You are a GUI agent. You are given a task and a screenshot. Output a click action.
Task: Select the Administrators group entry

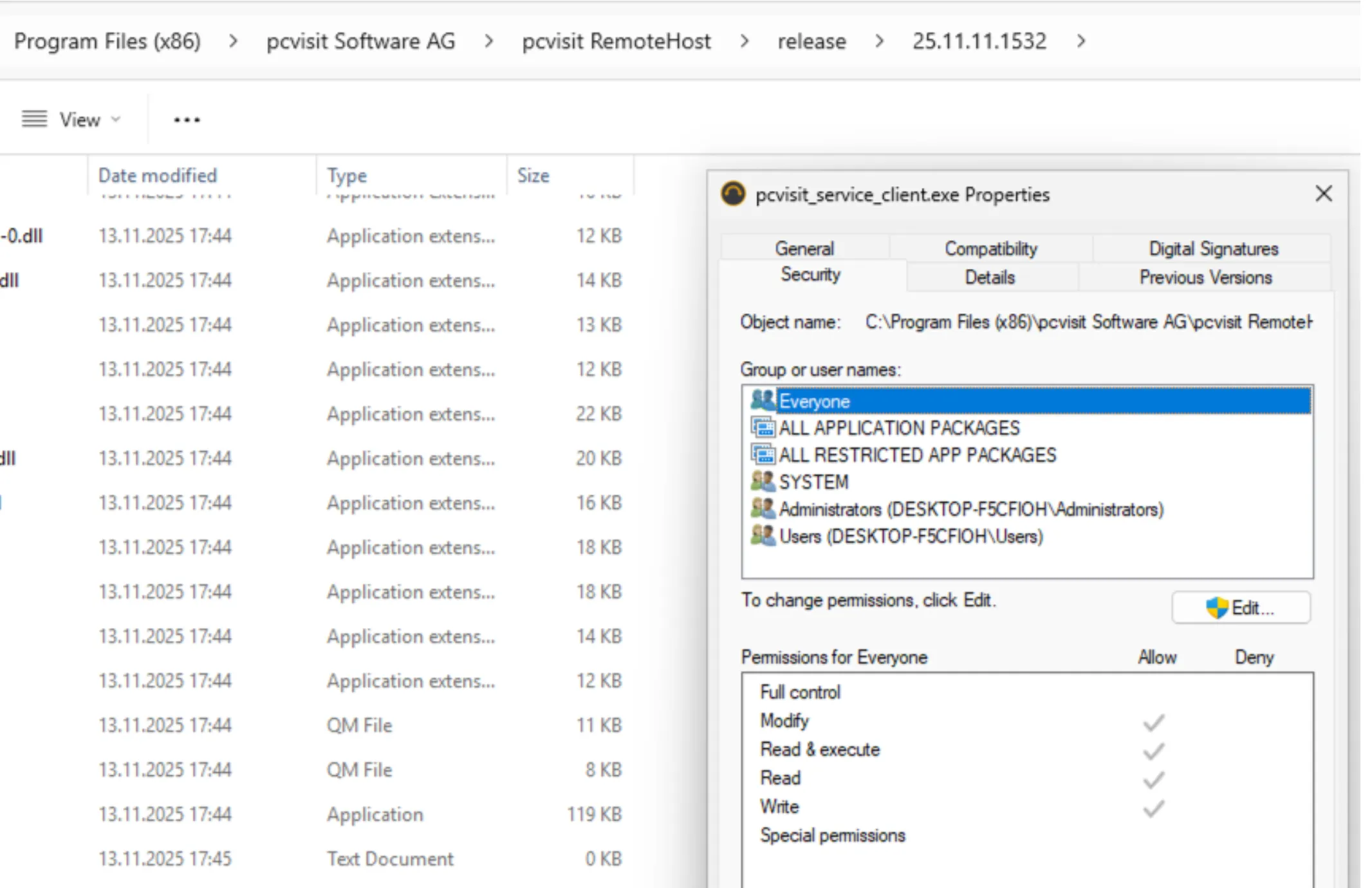970,509
